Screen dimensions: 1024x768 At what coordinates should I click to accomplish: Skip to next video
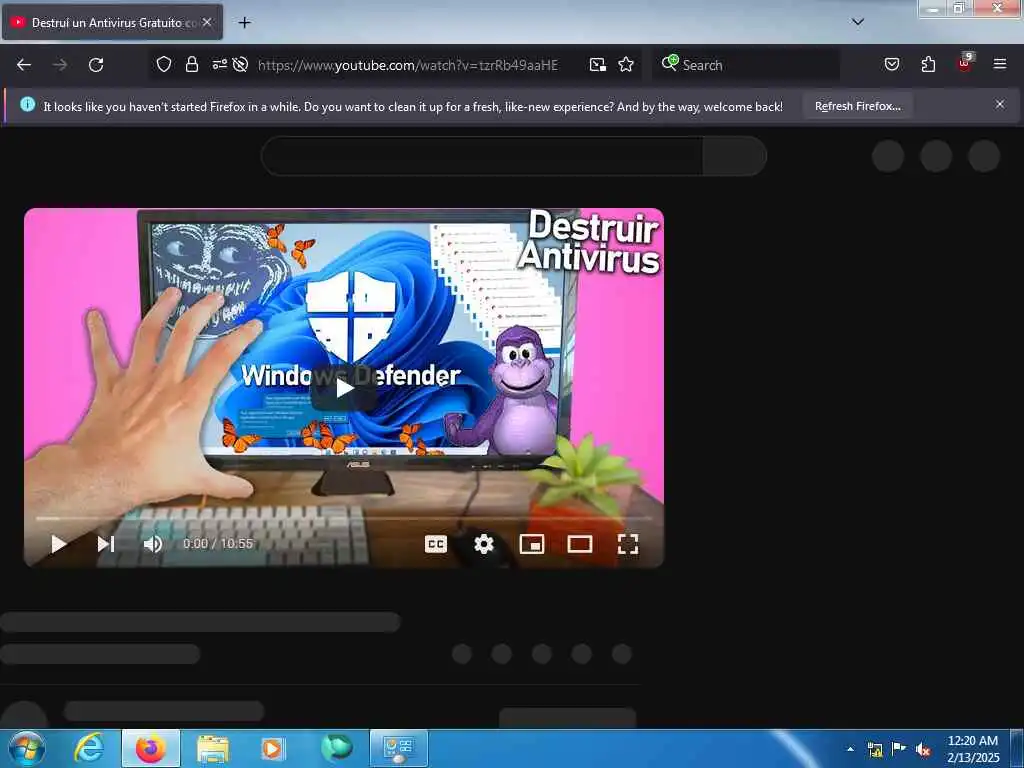[106, 544]
